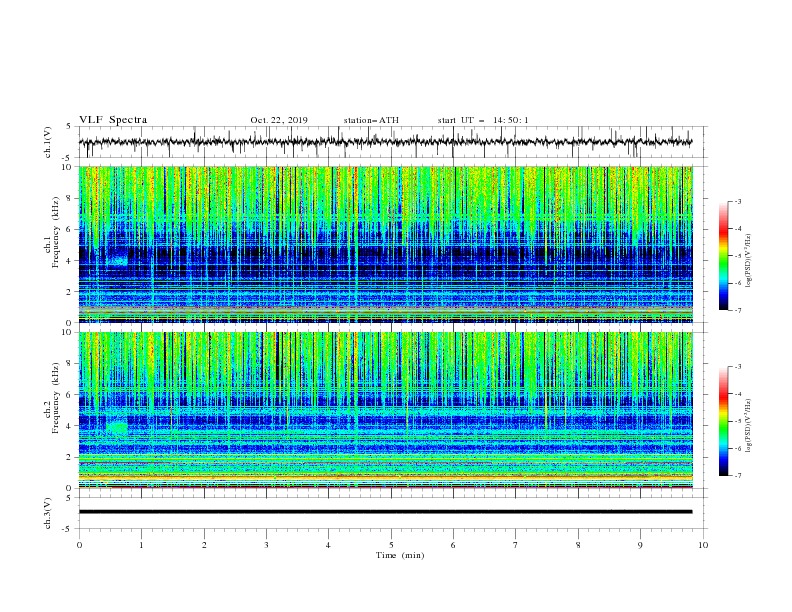
Task: Click the "-7" tick on upper colorbar
Action: pyautogui.click(x=738, y=310)
